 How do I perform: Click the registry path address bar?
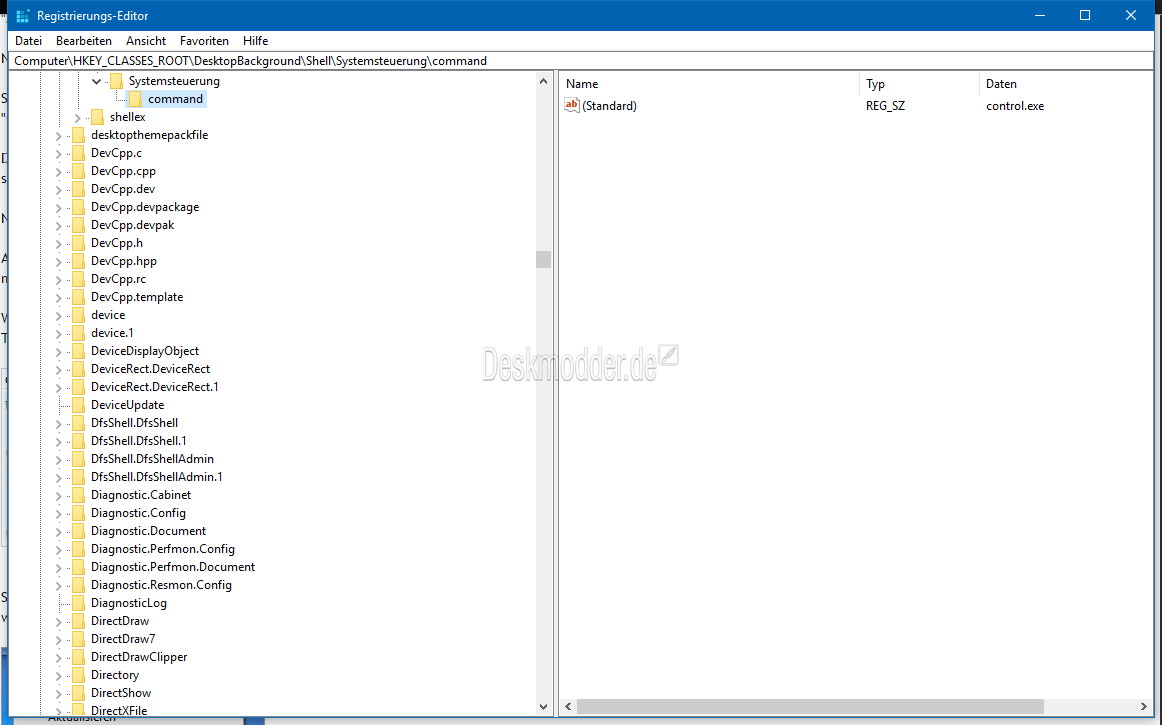pos(581,61)
